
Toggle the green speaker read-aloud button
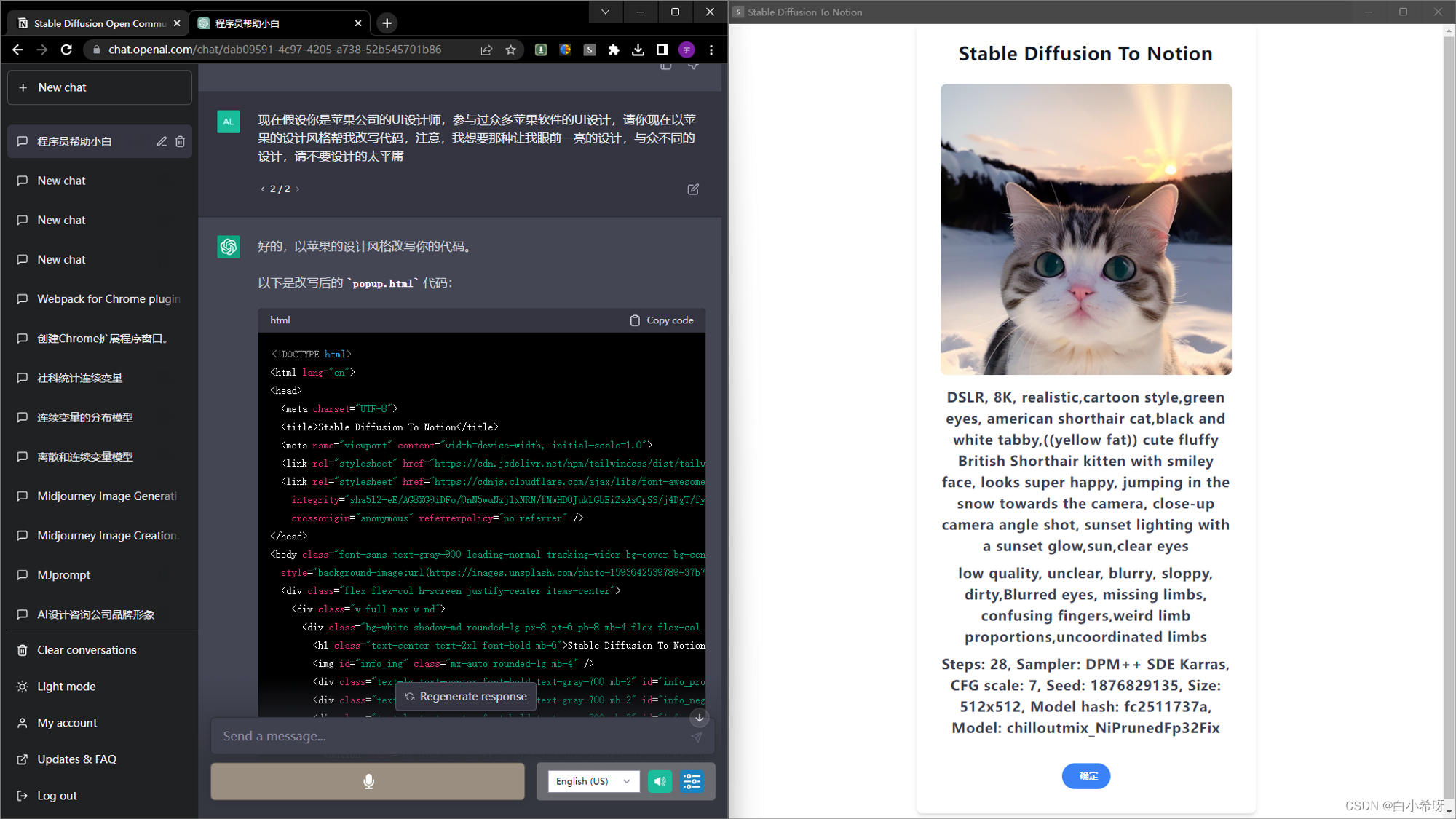click(660, 781)
